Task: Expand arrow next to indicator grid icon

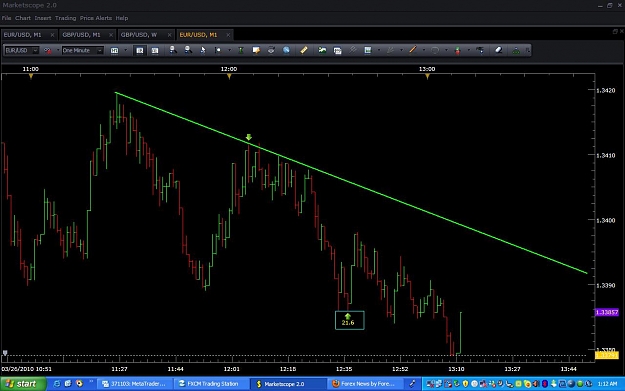Action: (x=379, y=50)
